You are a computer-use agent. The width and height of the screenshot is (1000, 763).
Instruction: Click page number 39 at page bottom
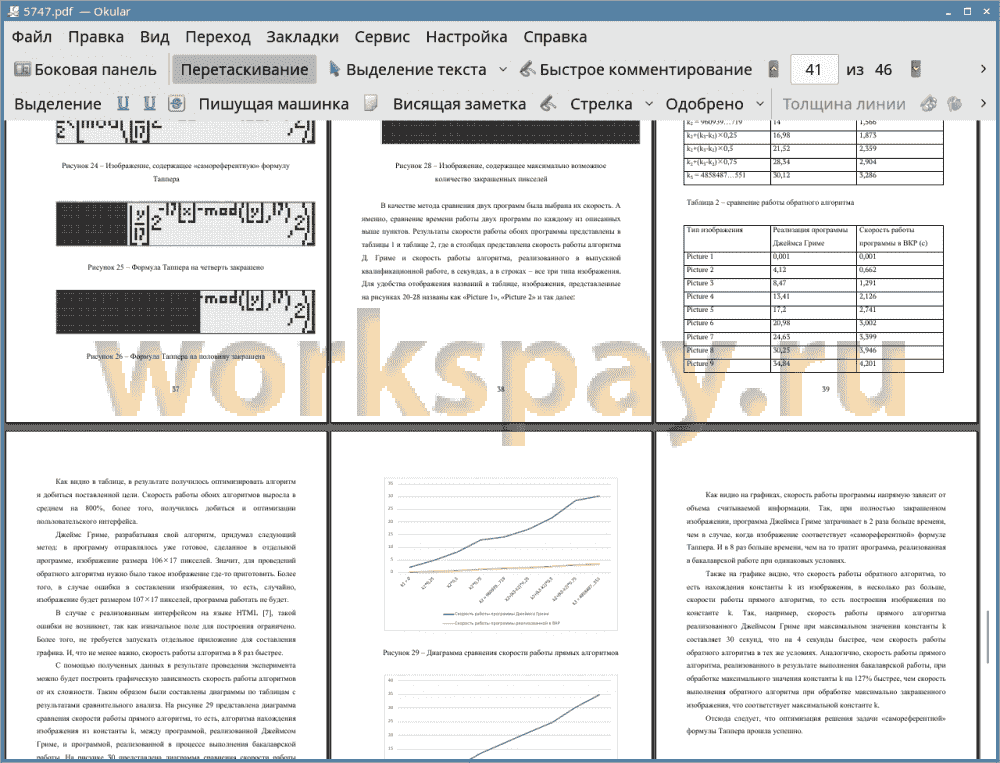pos(825,389)
